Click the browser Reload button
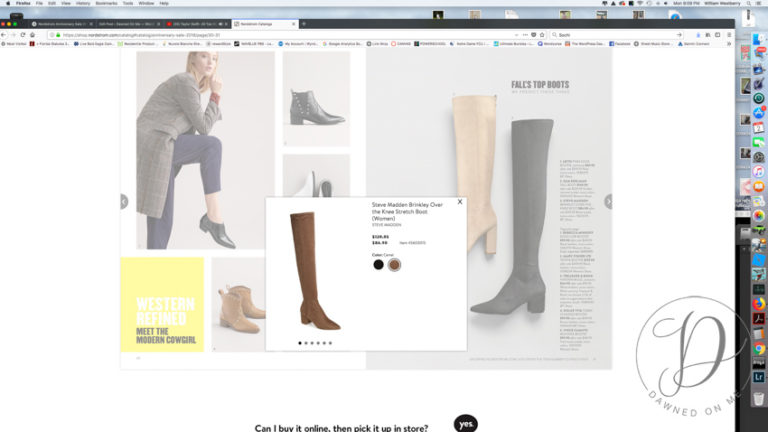This screenshot has width=768, height=432. click(23, 35)
